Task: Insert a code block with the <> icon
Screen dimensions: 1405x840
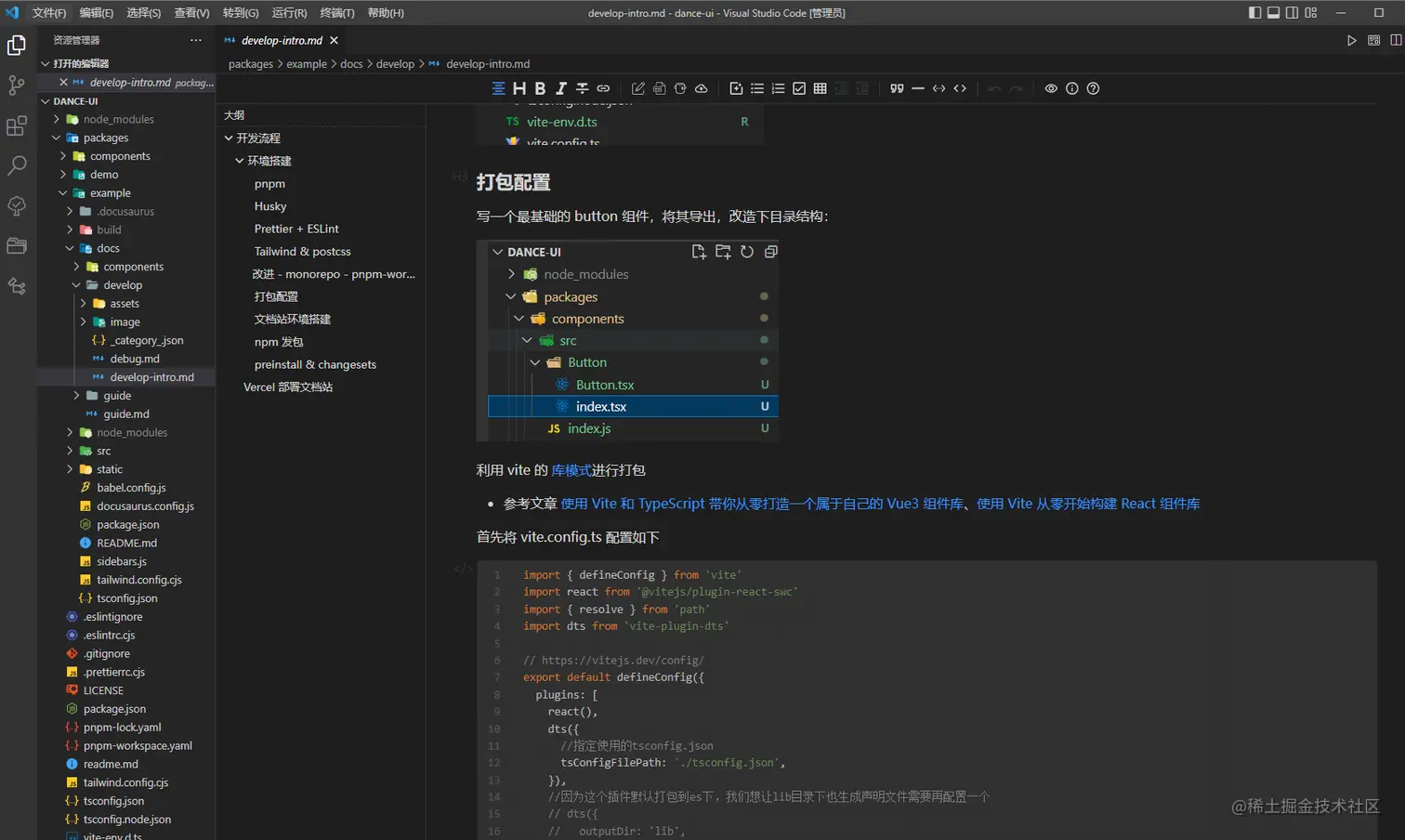Action: click(960, 88)
